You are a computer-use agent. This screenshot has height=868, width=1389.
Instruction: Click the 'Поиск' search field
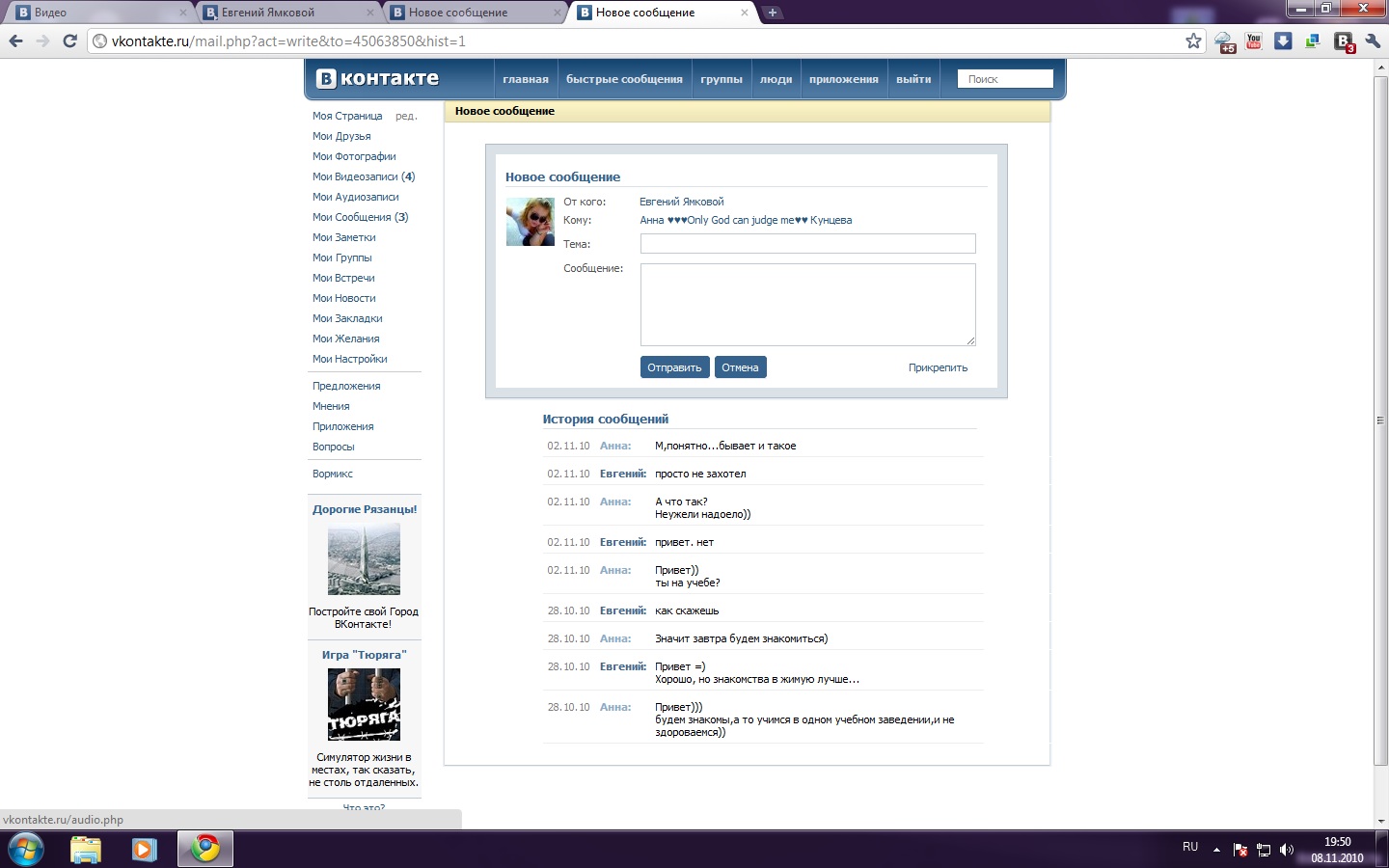tap(1005, 79)
